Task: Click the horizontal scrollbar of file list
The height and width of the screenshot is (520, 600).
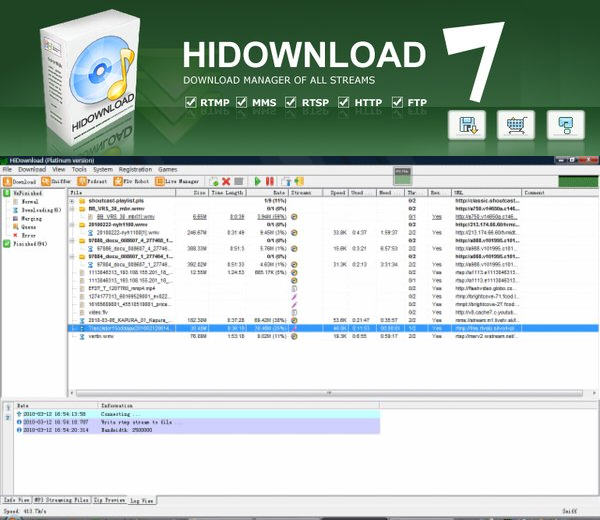Action: [329, 393]
